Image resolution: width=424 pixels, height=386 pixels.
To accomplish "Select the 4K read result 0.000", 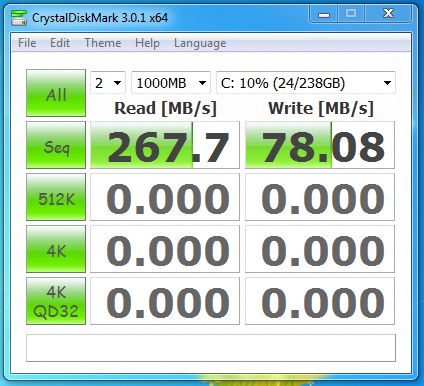I will coord(165,249).
